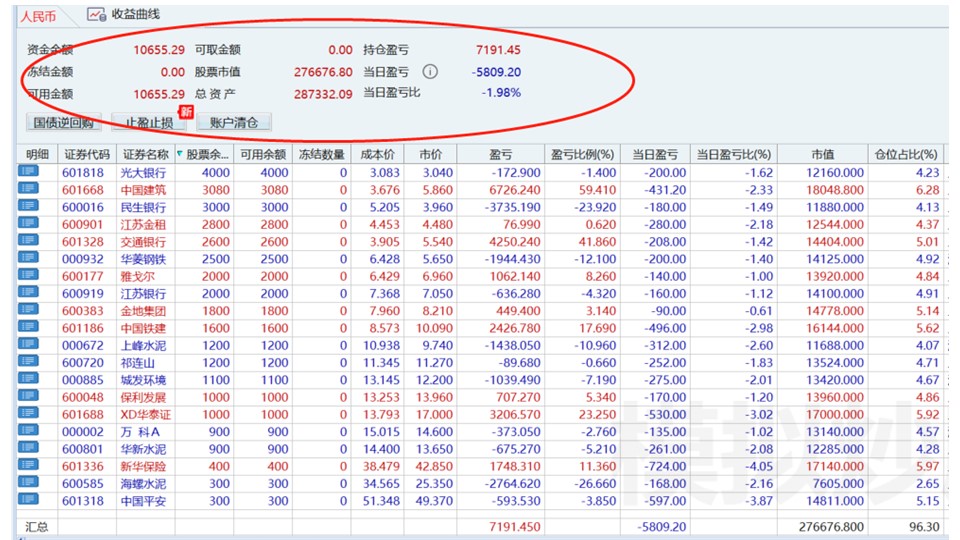Open detail icon for 雅戈尔 row
This screenshot has height=540, width=960.
(x=28, y=275)
